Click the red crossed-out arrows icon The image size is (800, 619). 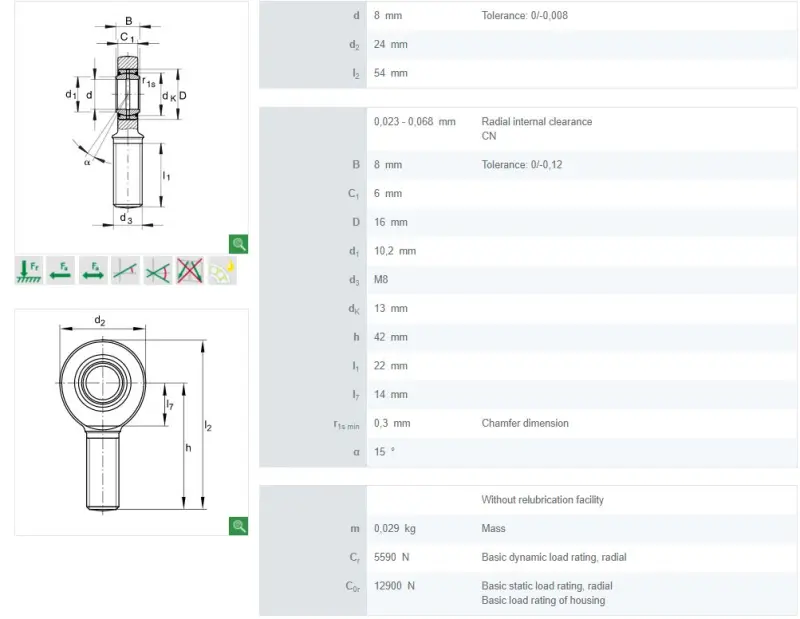click(x=190, y=270)
